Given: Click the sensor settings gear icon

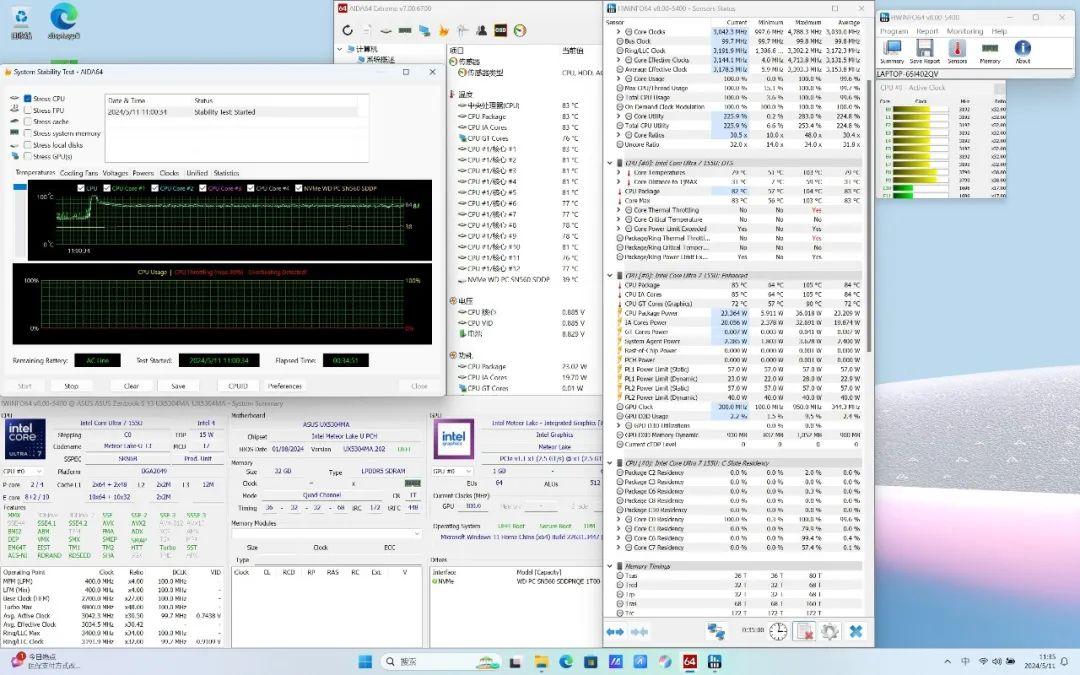Looking at the screenshot, I should click(x=829, y=631).
